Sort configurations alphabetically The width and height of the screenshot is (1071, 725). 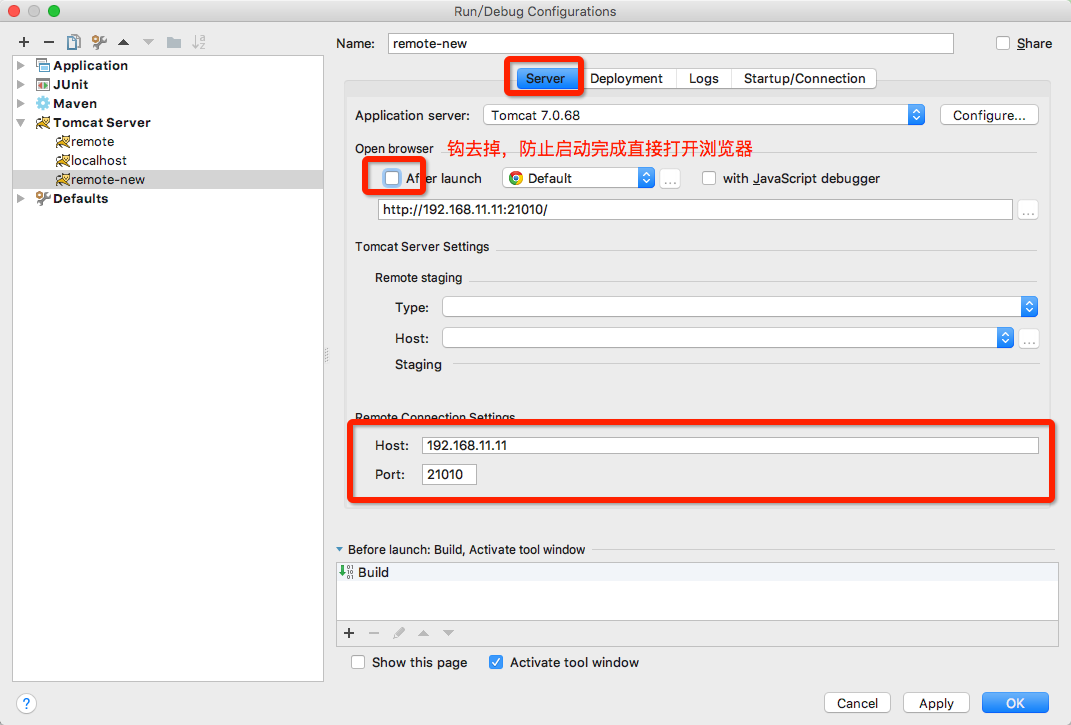(x=199, y=42)
